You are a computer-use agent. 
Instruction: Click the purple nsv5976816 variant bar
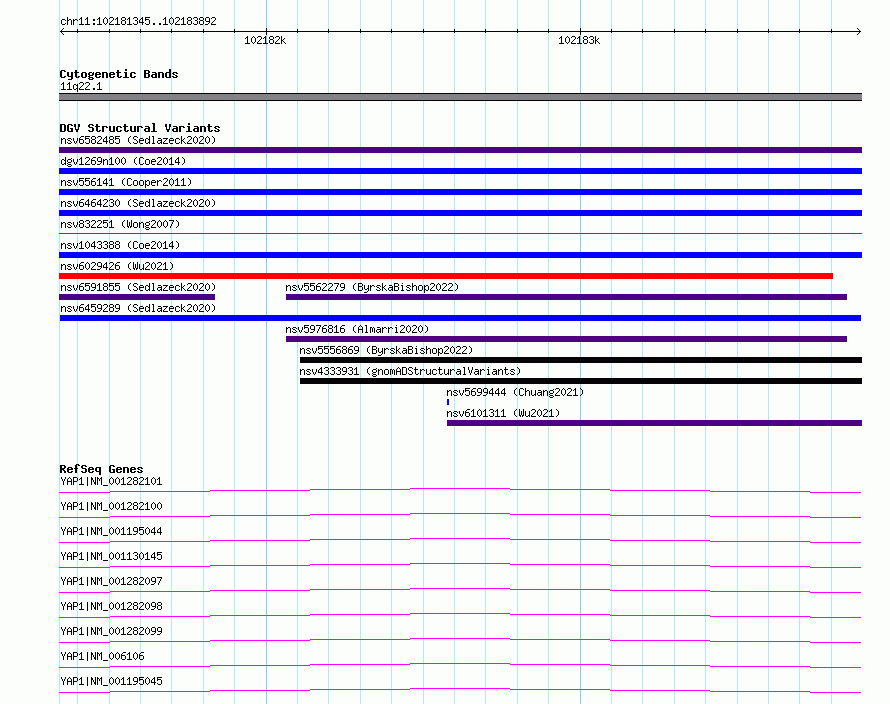point(566,339)
